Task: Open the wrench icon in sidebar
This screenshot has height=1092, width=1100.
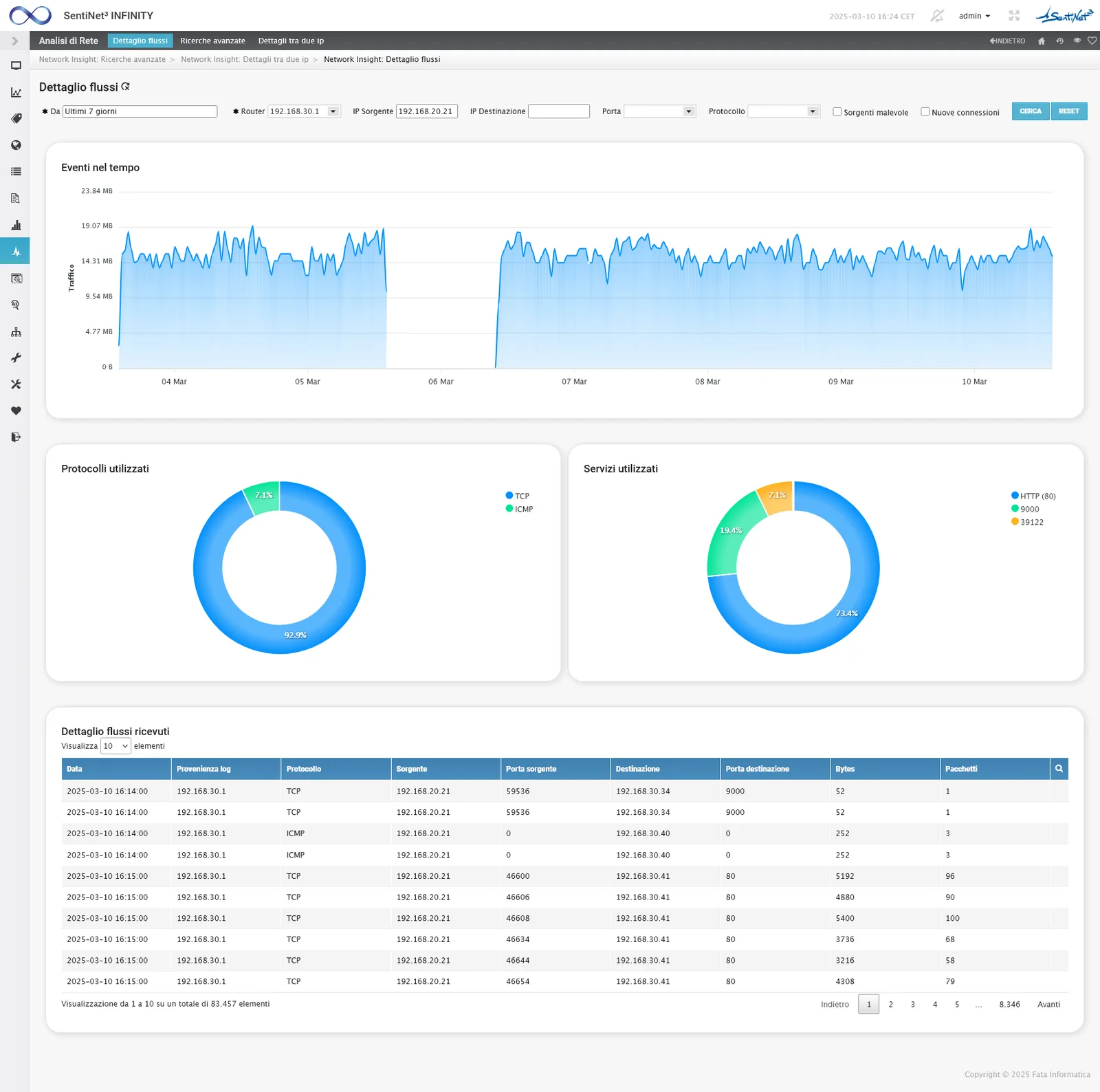Action: tap(16, 358)
